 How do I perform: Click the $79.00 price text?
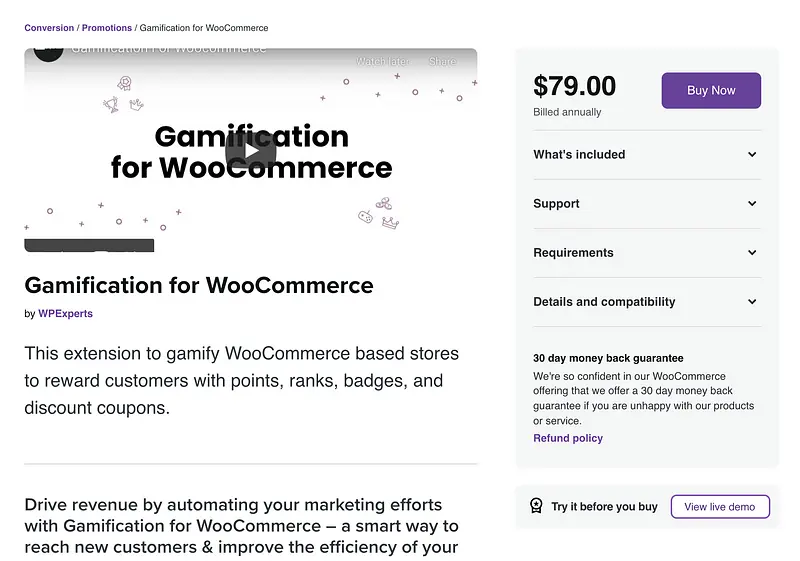[575, 87]
